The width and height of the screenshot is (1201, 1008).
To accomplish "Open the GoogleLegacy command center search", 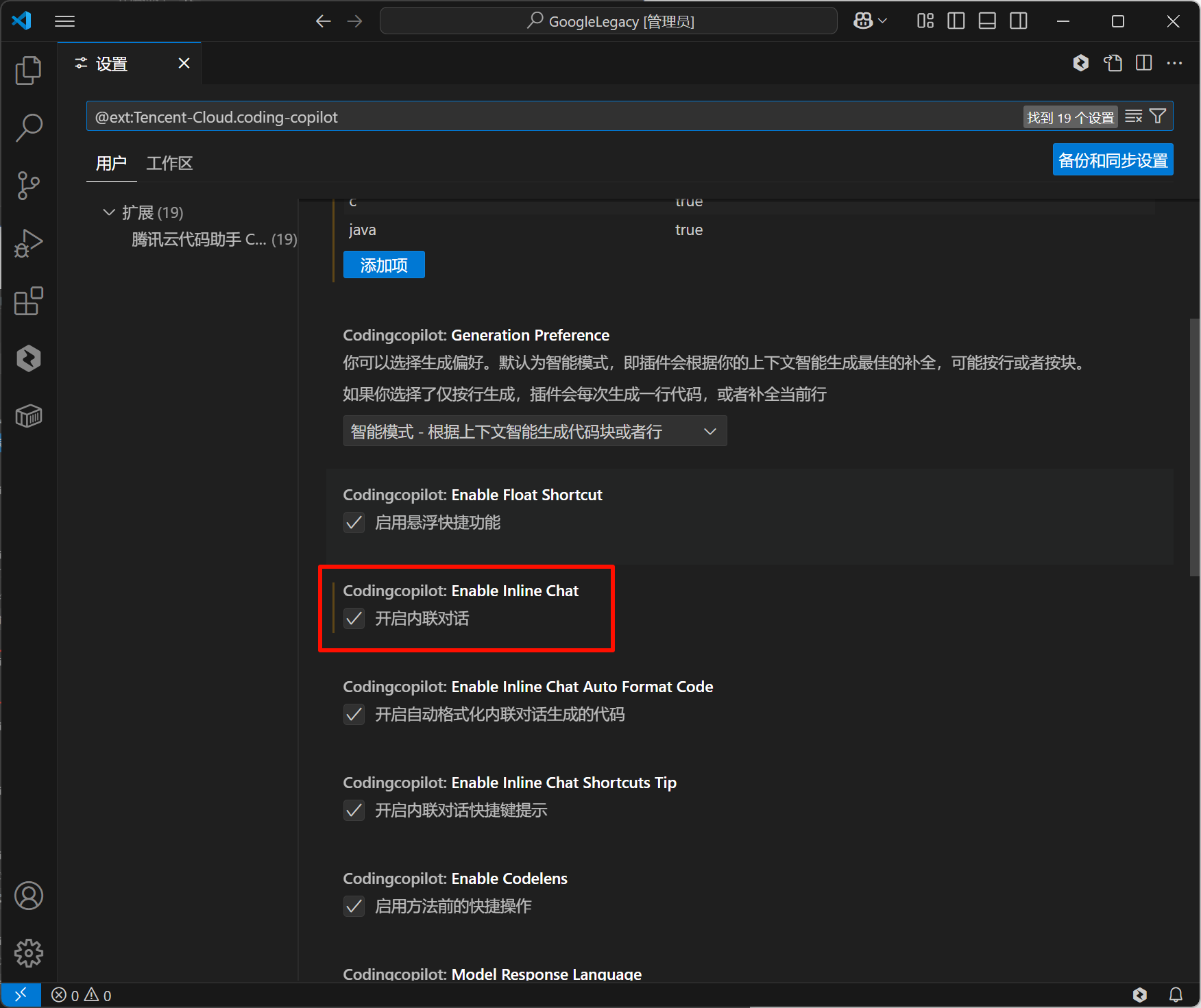I will (609, 21).
